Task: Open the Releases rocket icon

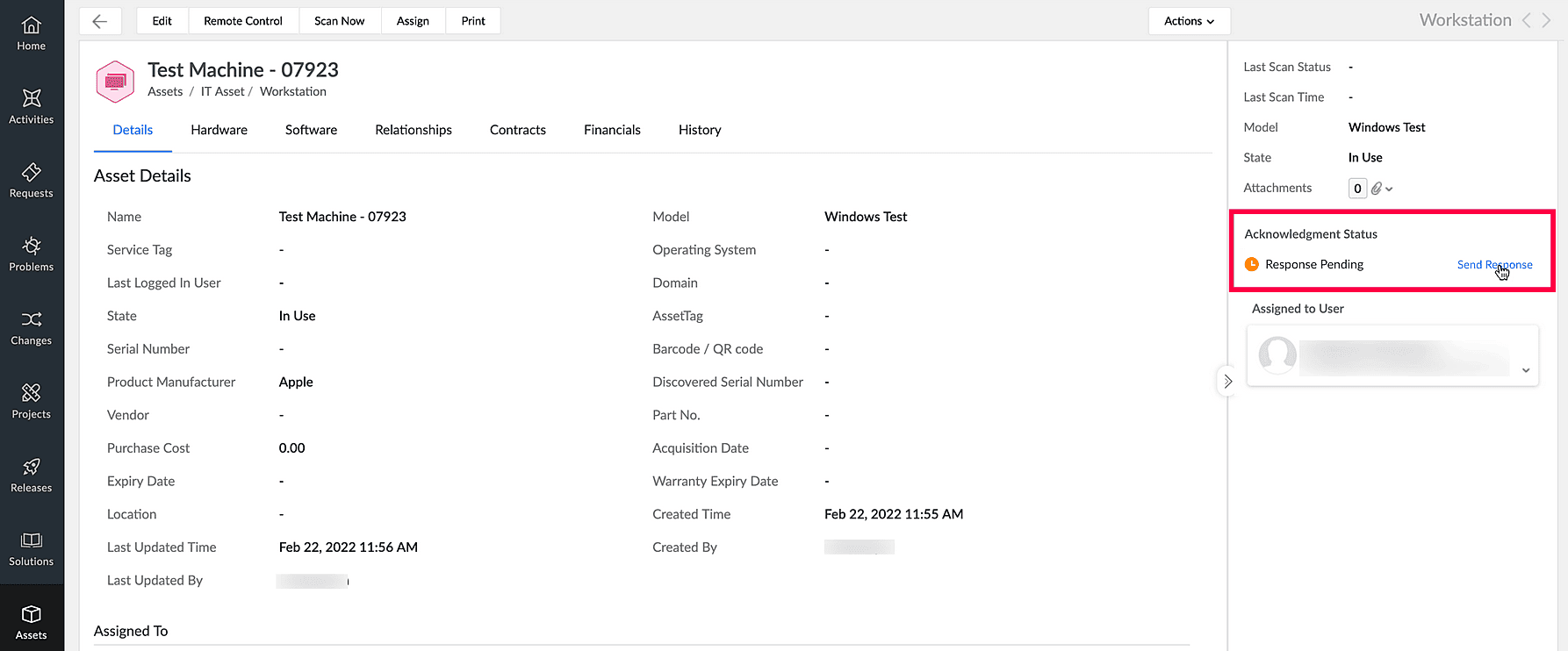Action: [x=32, y=467]
